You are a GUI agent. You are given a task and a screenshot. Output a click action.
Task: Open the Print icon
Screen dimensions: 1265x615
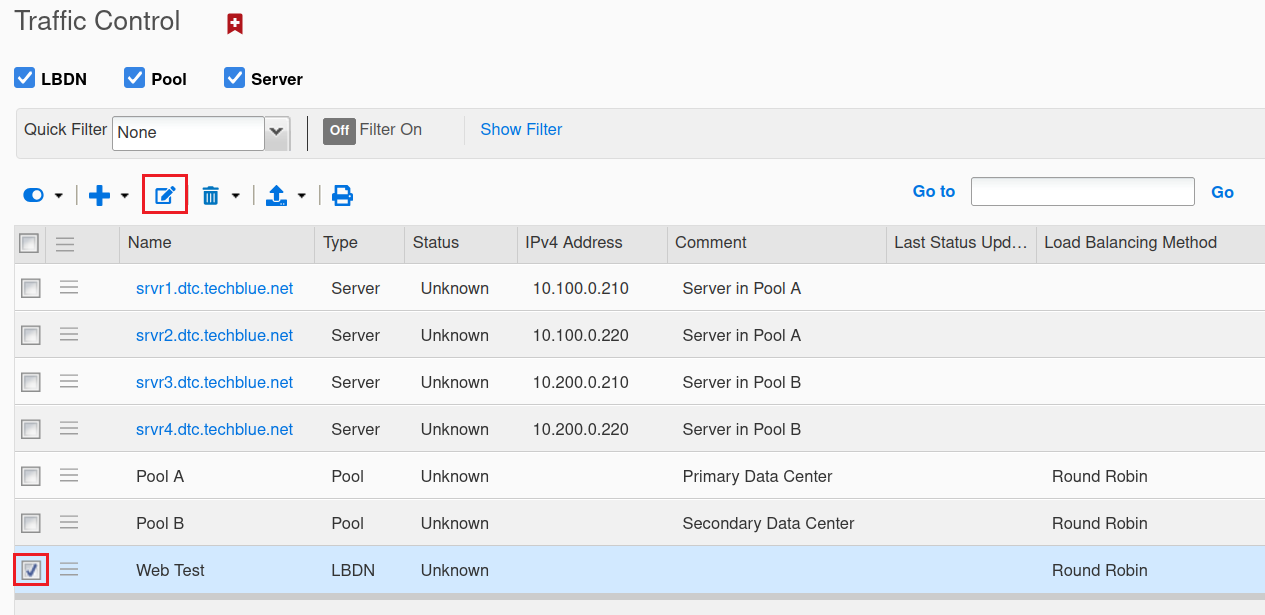tap(342, 195)
